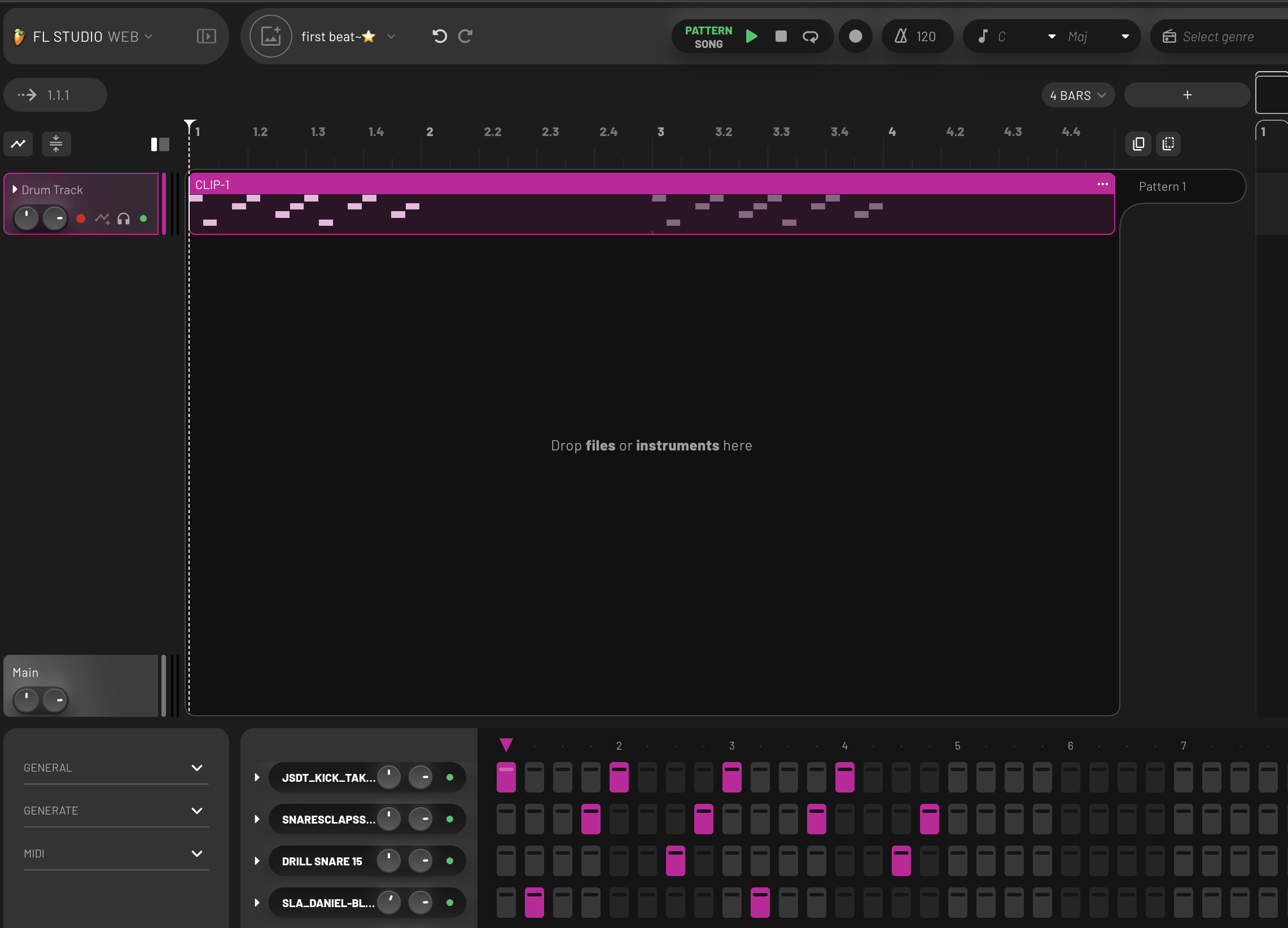Expand the SLA_DANIEL-BL channel arrow
Viewport: 1288px width, 928px height.
tap(257, 903)
